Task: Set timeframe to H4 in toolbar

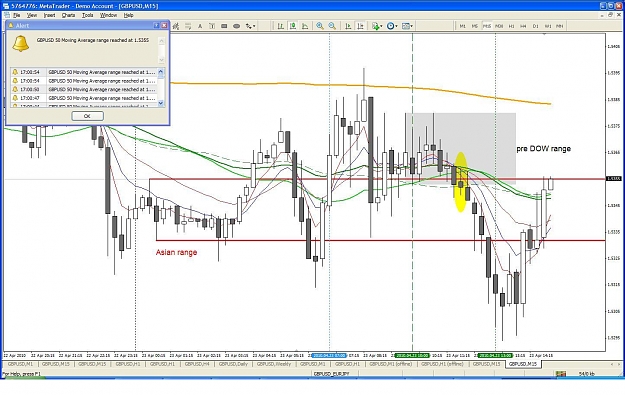Action: point(523,26)
